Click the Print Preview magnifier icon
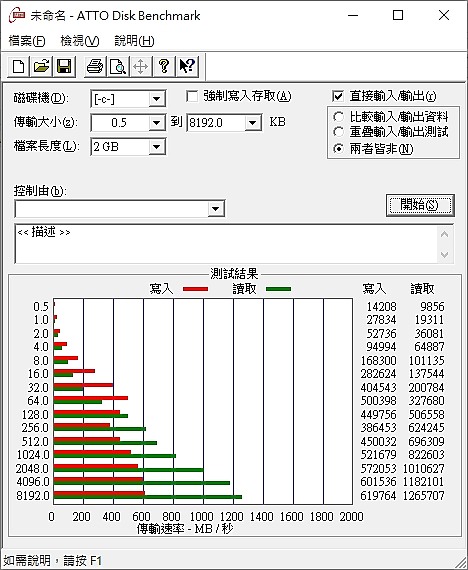468x570 pixels. (118, 67)
